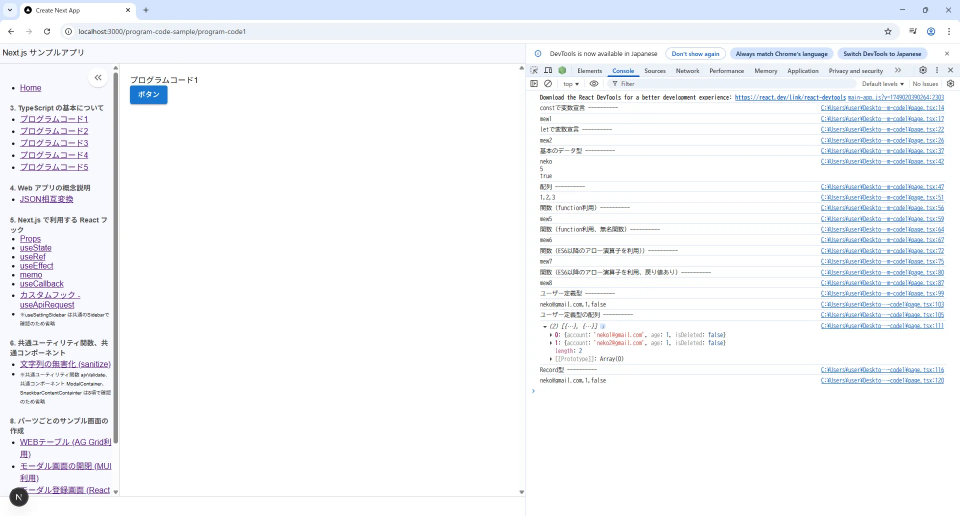Open the プログラムコード3 sidebar link
This screenshot has width=960, height=516.
[x=54, y=143]
